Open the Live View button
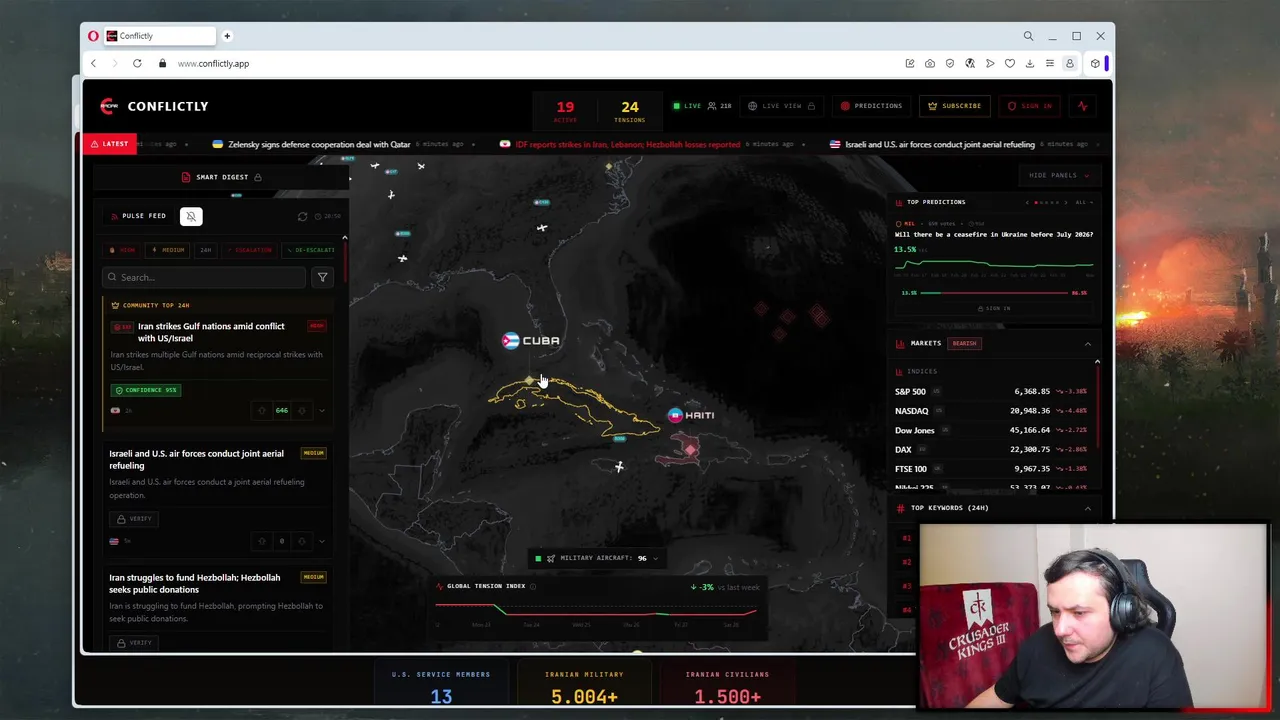Viewport: 1280px width, 720px height. coord(782,106)
